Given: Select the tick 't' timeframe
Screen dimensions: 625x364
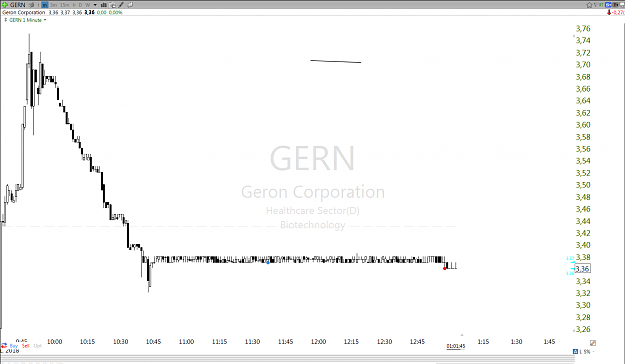Looking at the screenshot, I should [38, 5].
